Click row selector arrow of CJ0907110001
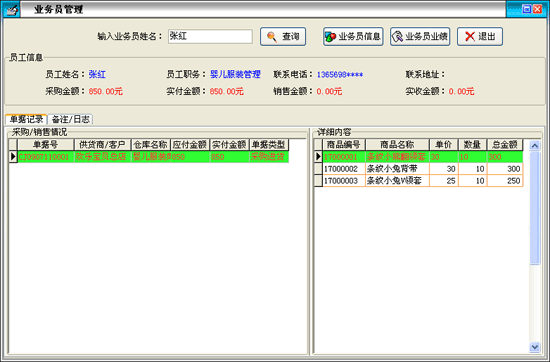550x362 pixels. [x=13, y=156]
